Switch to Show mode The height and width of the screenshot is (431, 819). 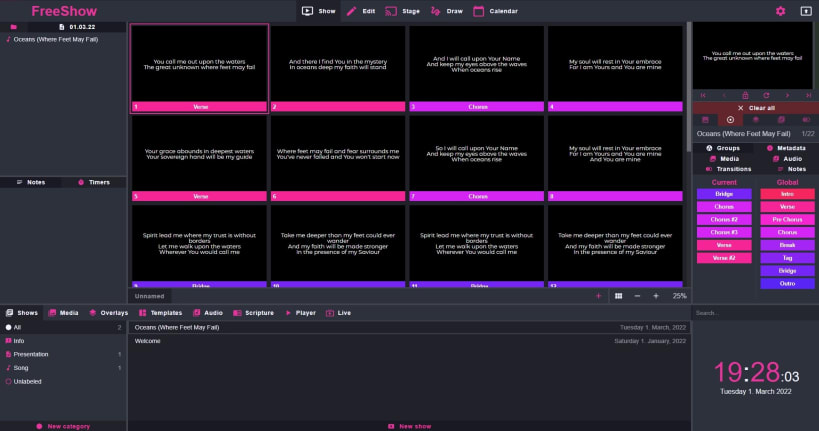coord(319,11)
